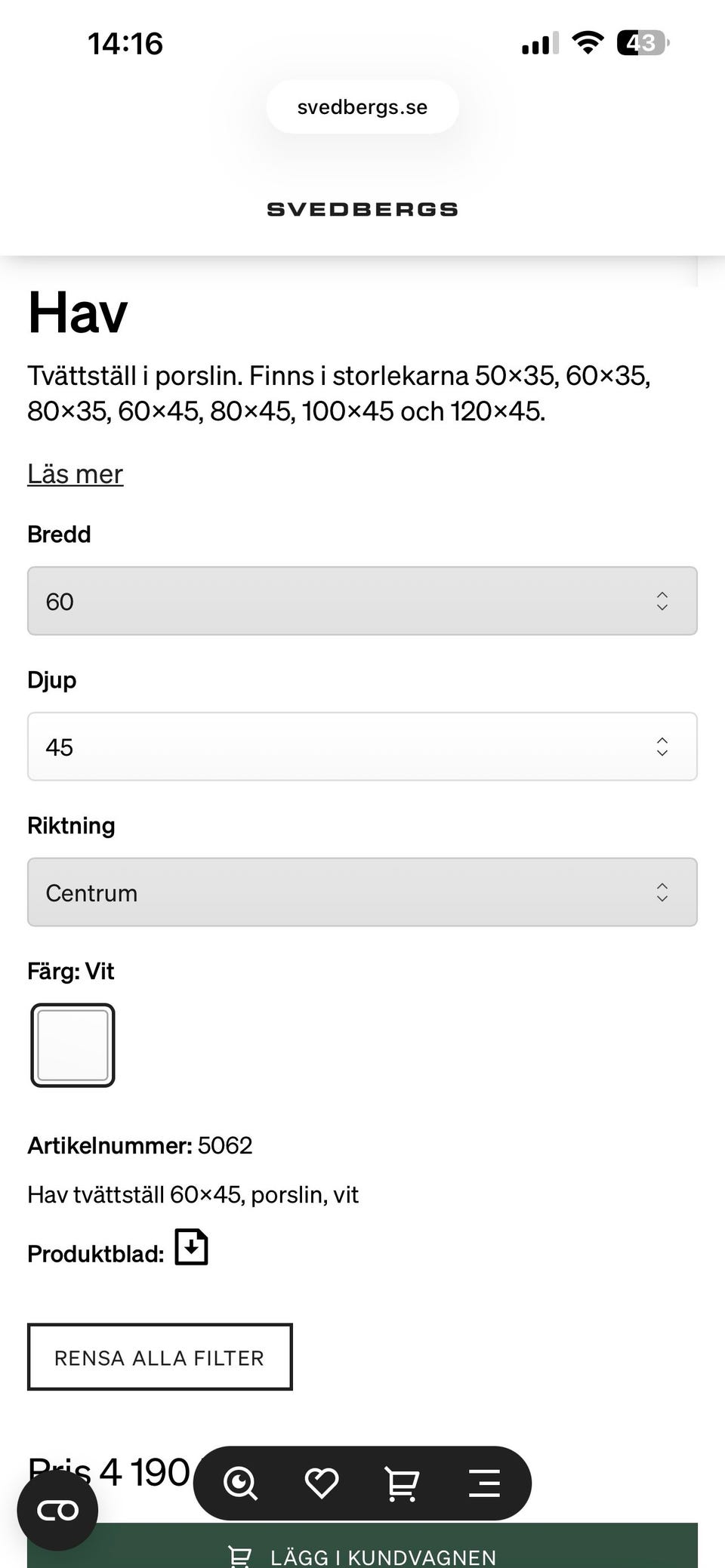
Task: Download the Produktblad file icon
Action: [192, 1246]
